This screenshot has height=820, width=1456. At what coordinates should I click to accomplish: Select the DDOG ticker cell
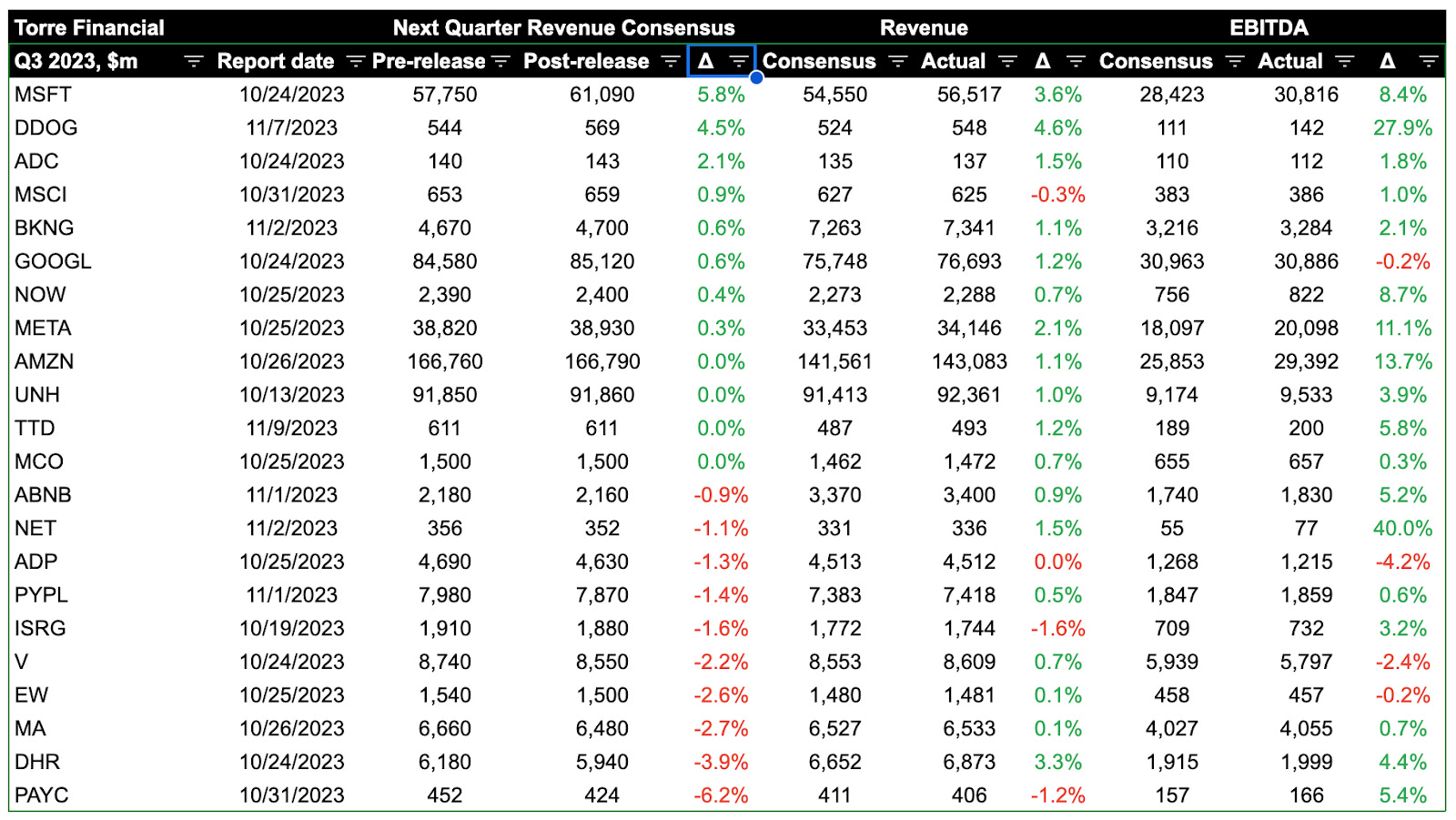45,128
